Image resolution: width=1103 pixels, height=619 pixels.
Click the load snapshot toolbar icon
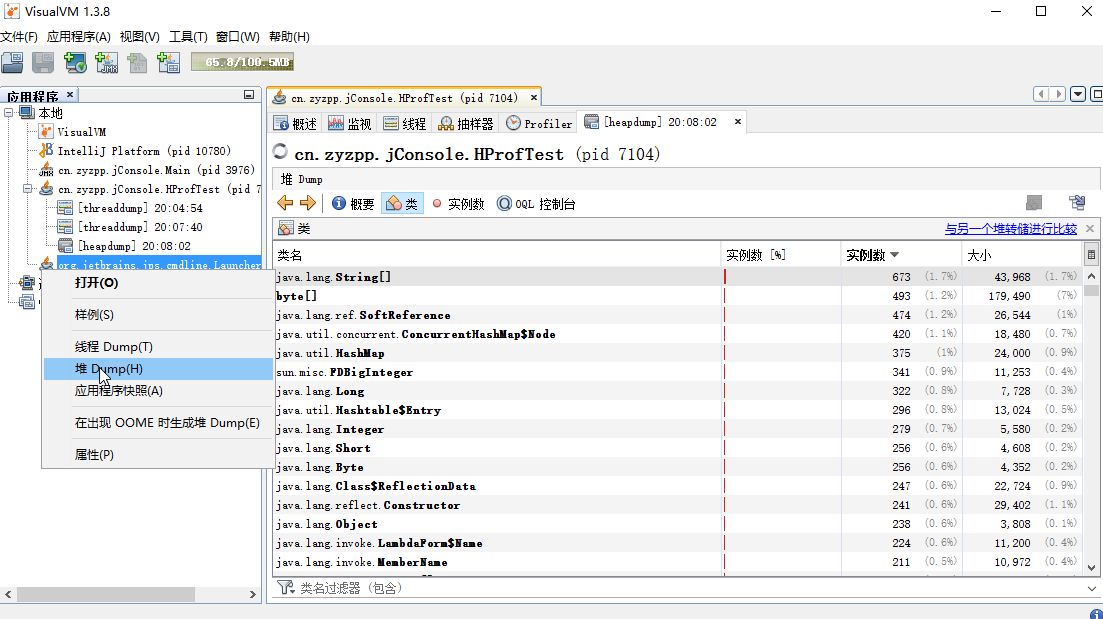click(12, 62)
